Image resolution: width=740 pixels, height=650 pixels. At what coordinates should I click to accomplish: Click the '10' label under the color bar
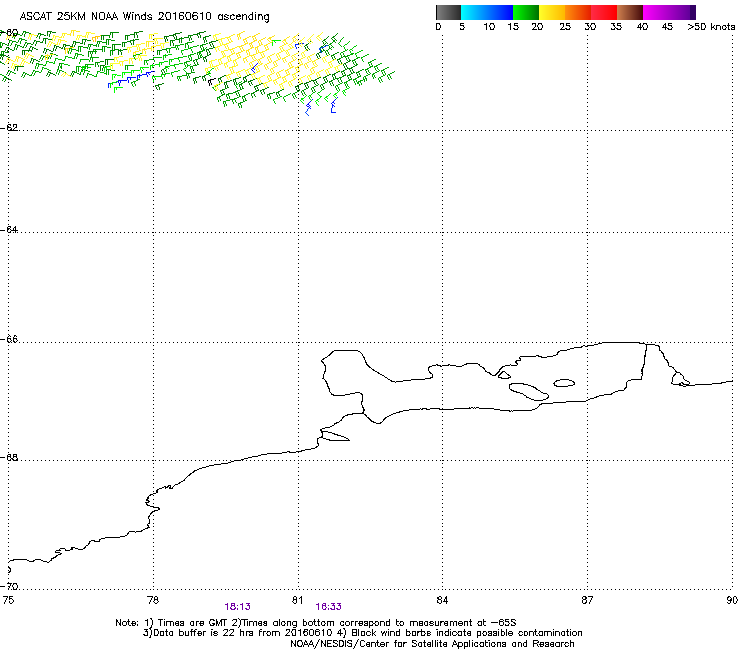point(489,27)
